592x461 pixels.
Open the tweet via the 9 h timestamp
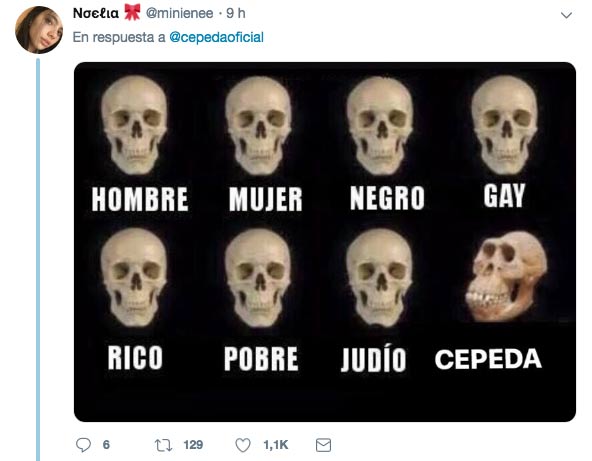tap(236, 13)
